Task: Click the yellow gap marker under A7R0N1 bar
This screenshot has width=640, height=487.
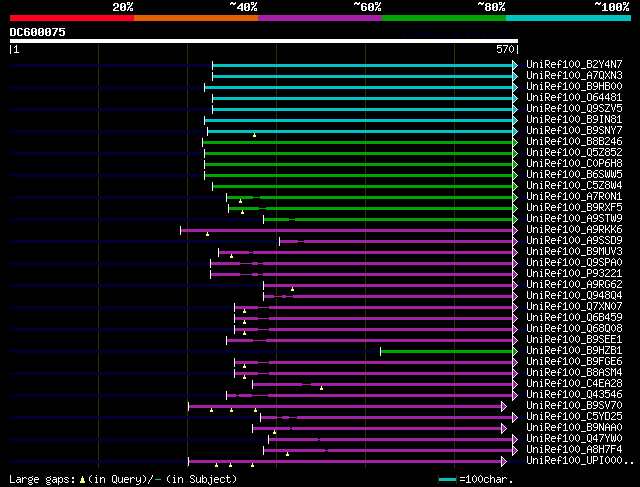Action: point(240,201)
